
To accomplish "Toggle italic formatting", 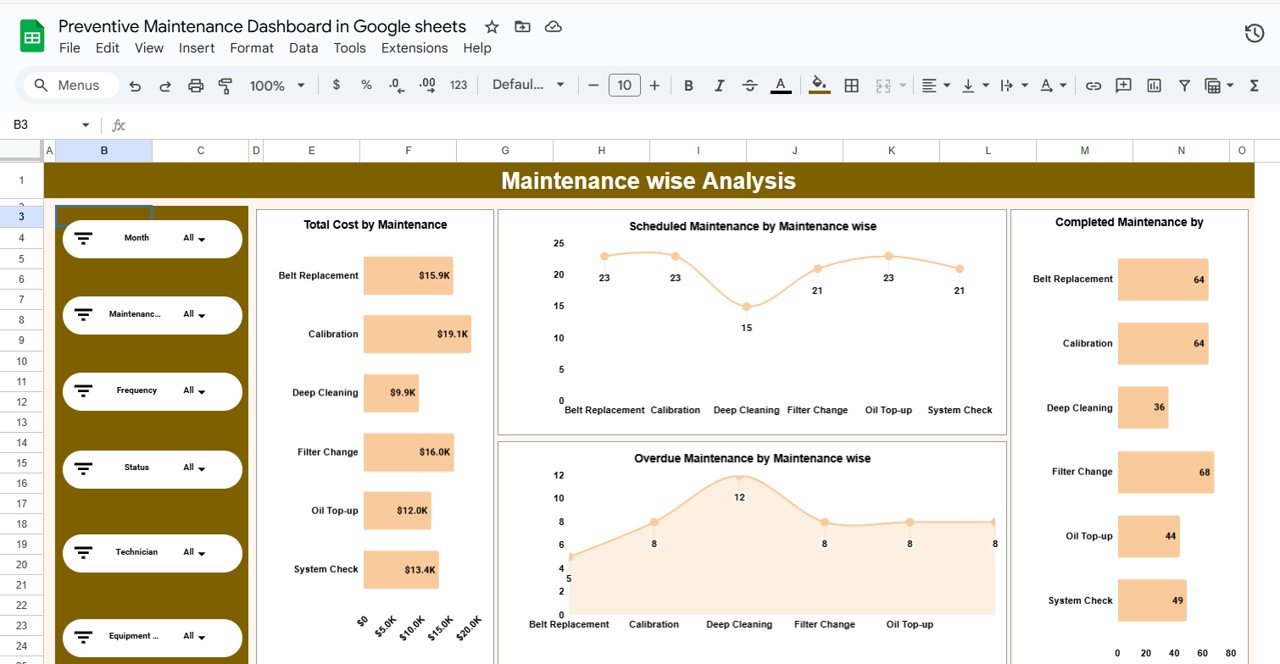I will click(x=719, y=85).
